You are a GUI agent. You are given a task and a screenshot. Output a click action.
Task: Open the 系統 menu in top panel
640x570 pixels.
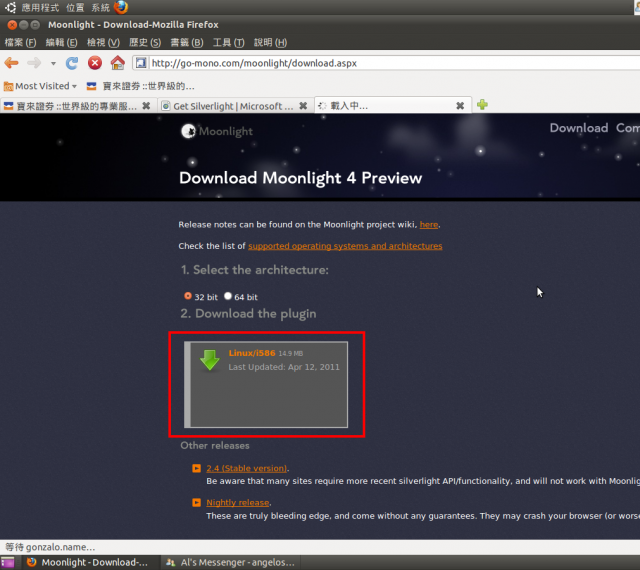point(100,7)
